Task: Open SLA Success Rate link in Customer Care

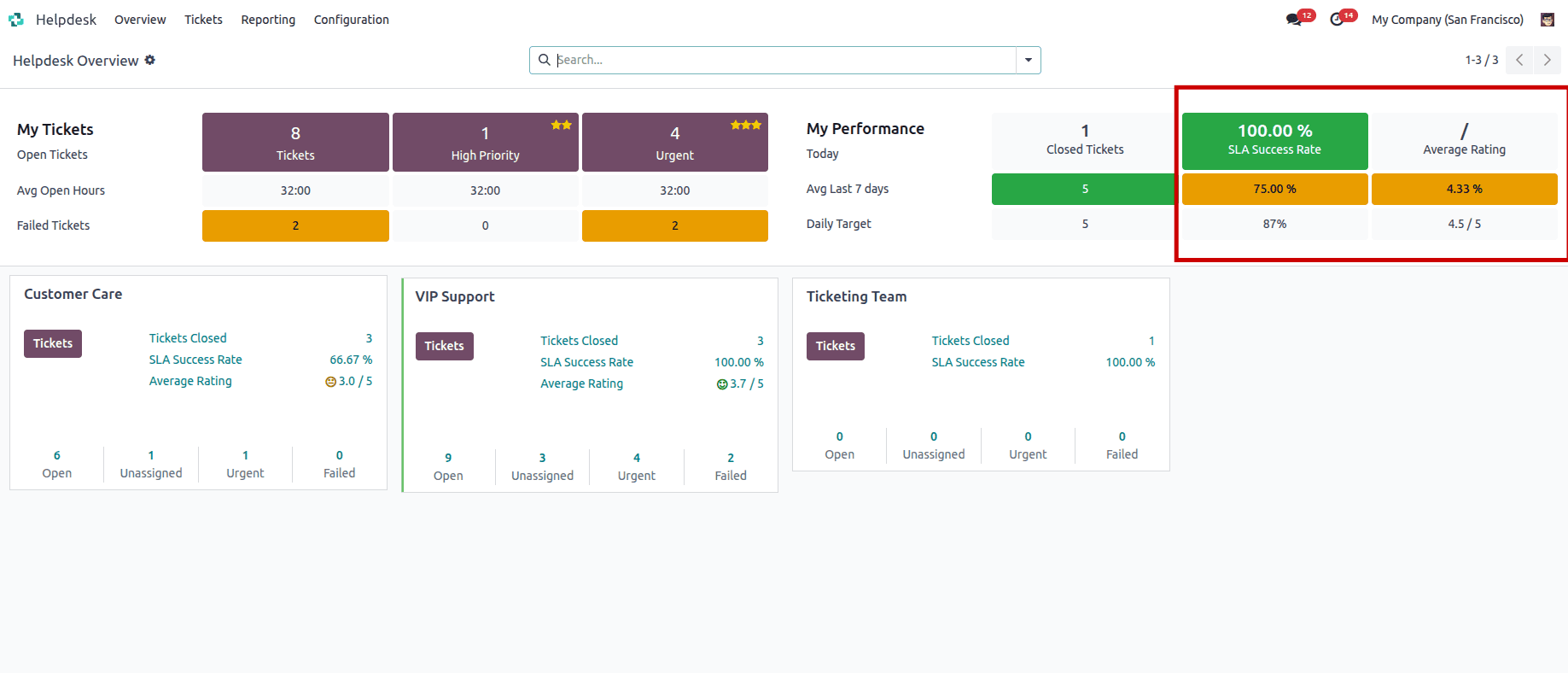Action: click(x=195, y=360)
